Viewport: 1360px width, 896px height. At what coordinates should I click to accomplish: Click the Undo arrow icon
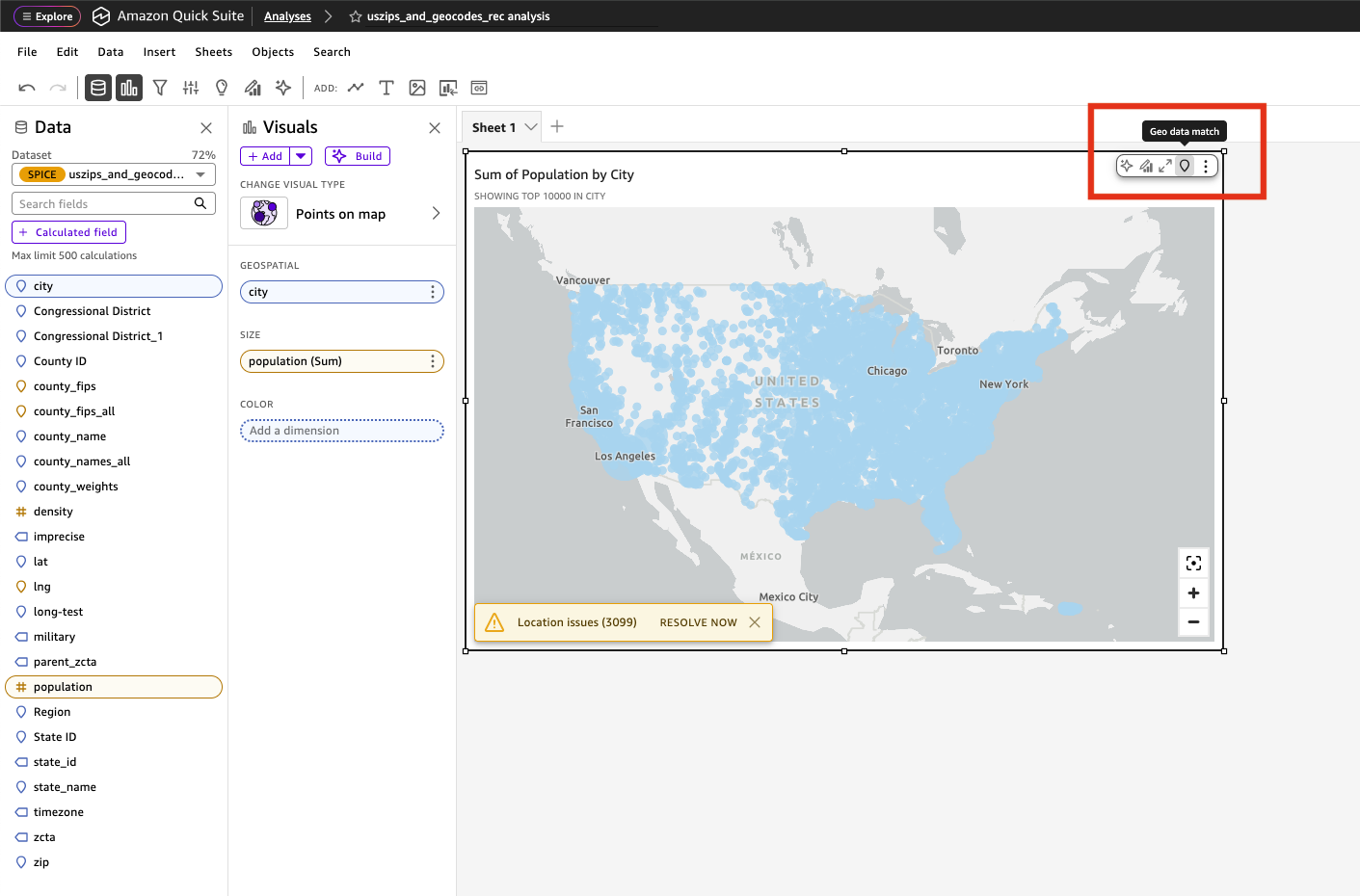tap(27, 88)
